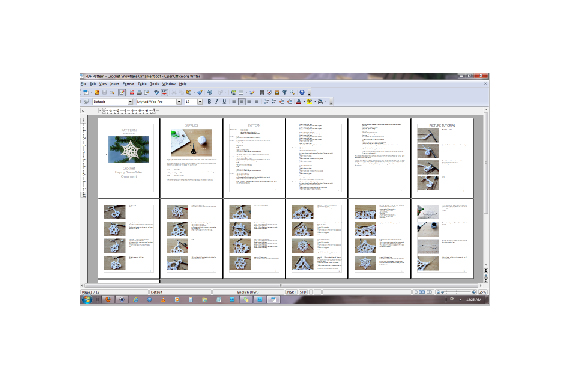570x380 pixels.
Task: Open the Spelling and Grammar check
Action: coord(157,93)
